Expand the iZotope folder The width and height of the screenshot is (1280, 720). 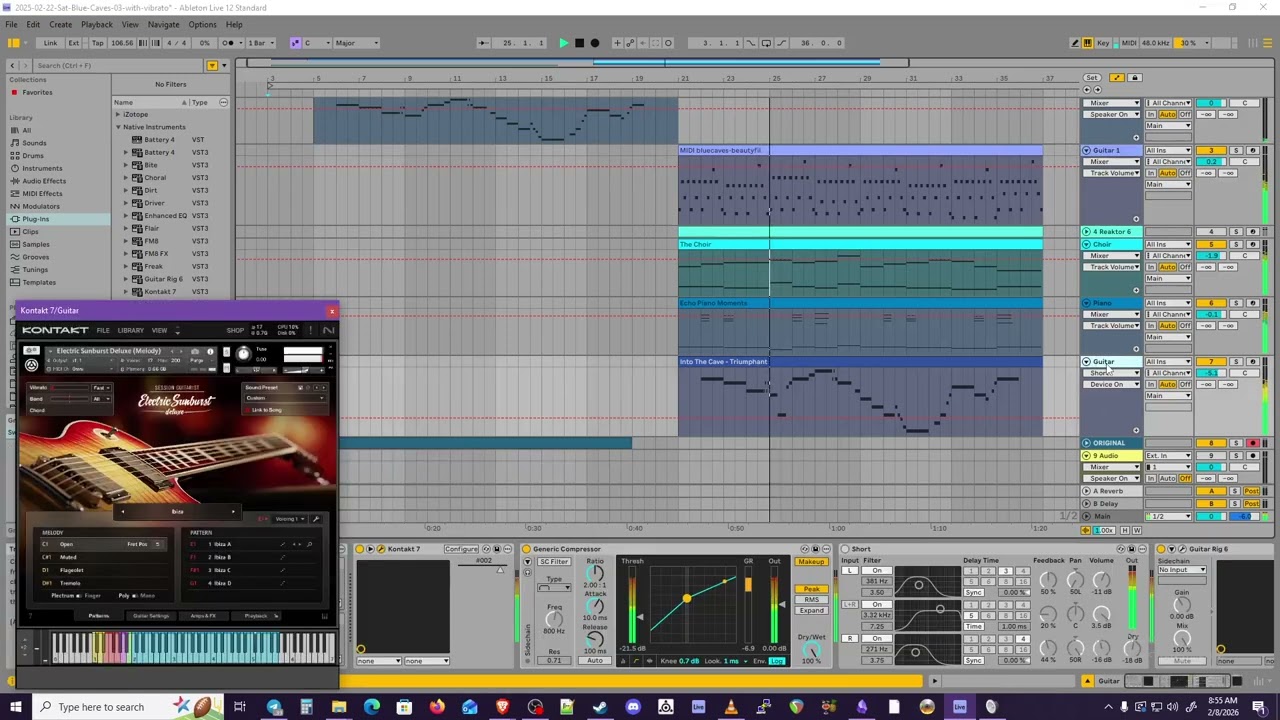[118, 114]
